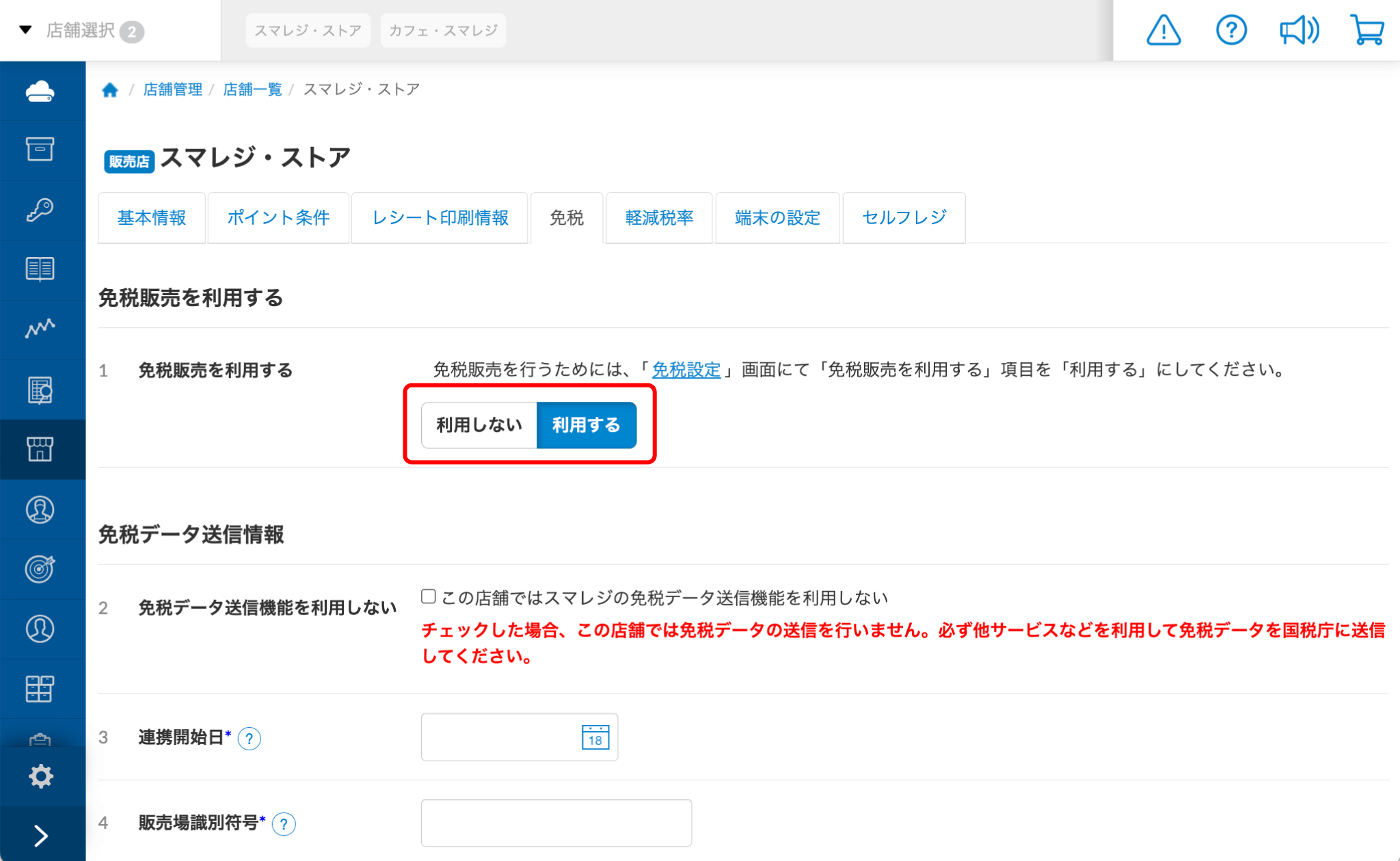The image size is (1400, 861).
Task: Go to home via breadcrumb house icon
Action: (x=110, y=90)
